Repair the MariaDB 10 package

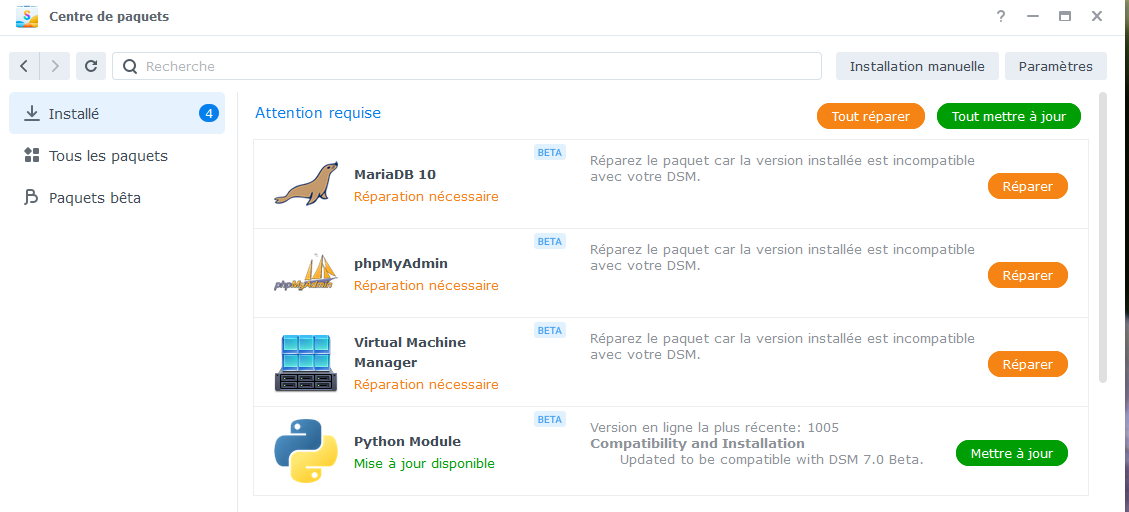click(x=1027, y=186)
